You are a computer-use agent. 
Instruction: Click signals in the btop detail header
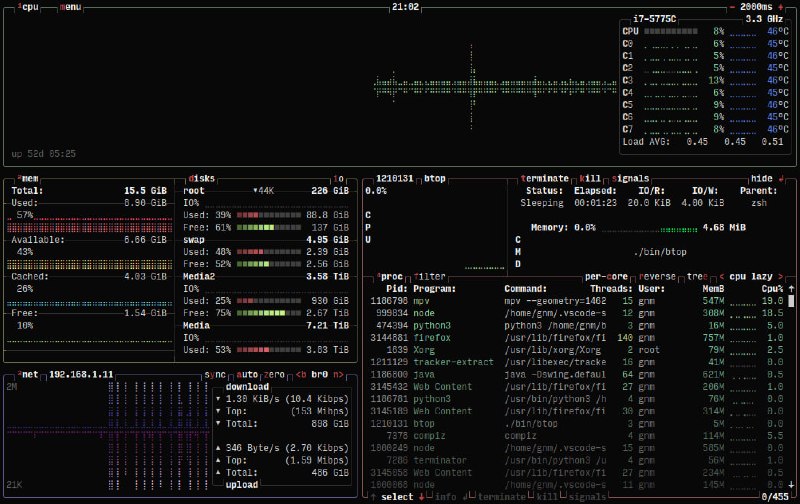point(630,179)
